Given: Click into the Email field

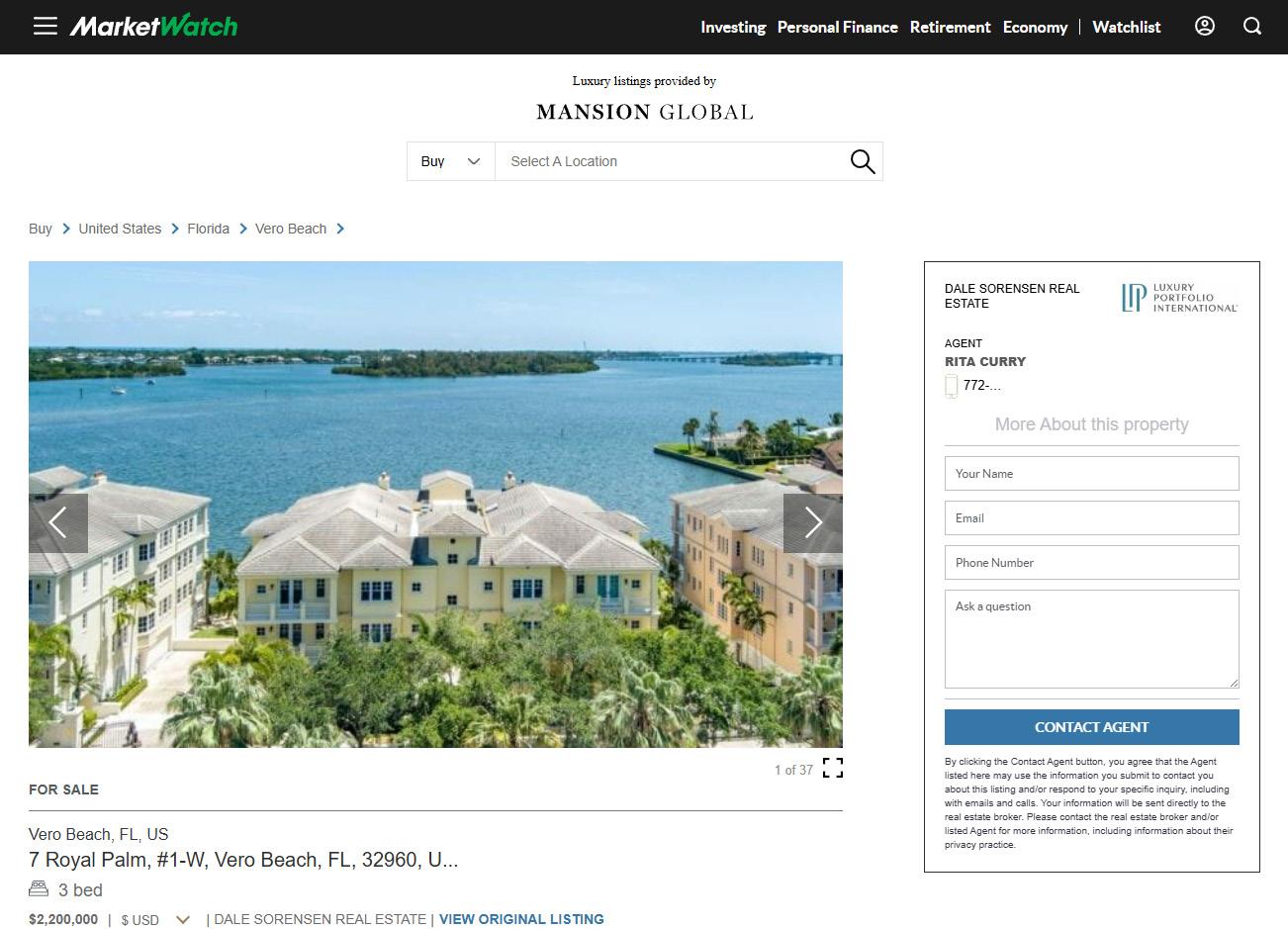Looking at the screenshot, I should pos(1092,518).
